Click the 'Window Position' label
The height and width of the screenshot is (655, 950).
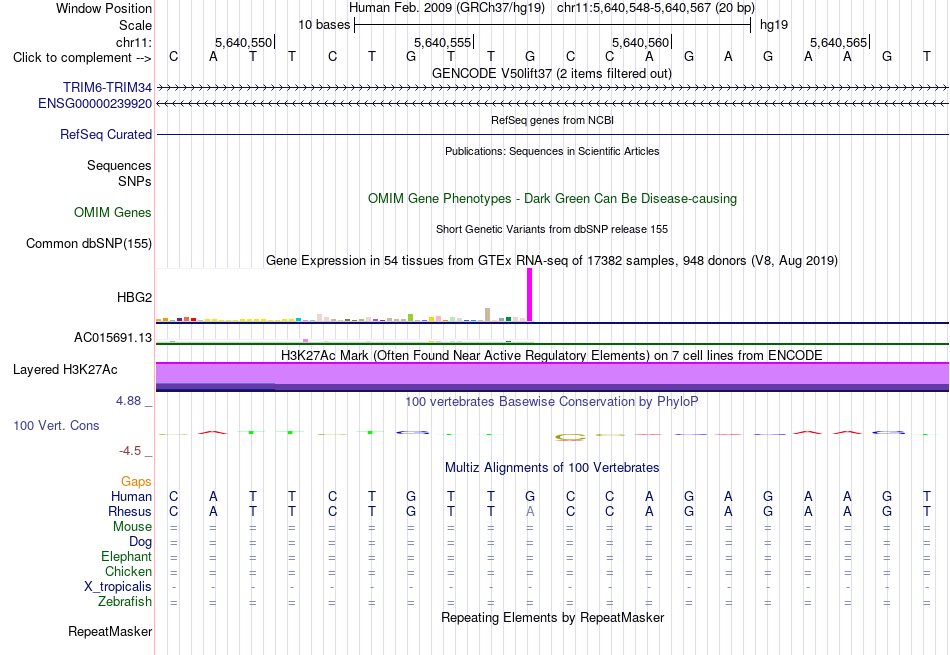tap(104, 8)
